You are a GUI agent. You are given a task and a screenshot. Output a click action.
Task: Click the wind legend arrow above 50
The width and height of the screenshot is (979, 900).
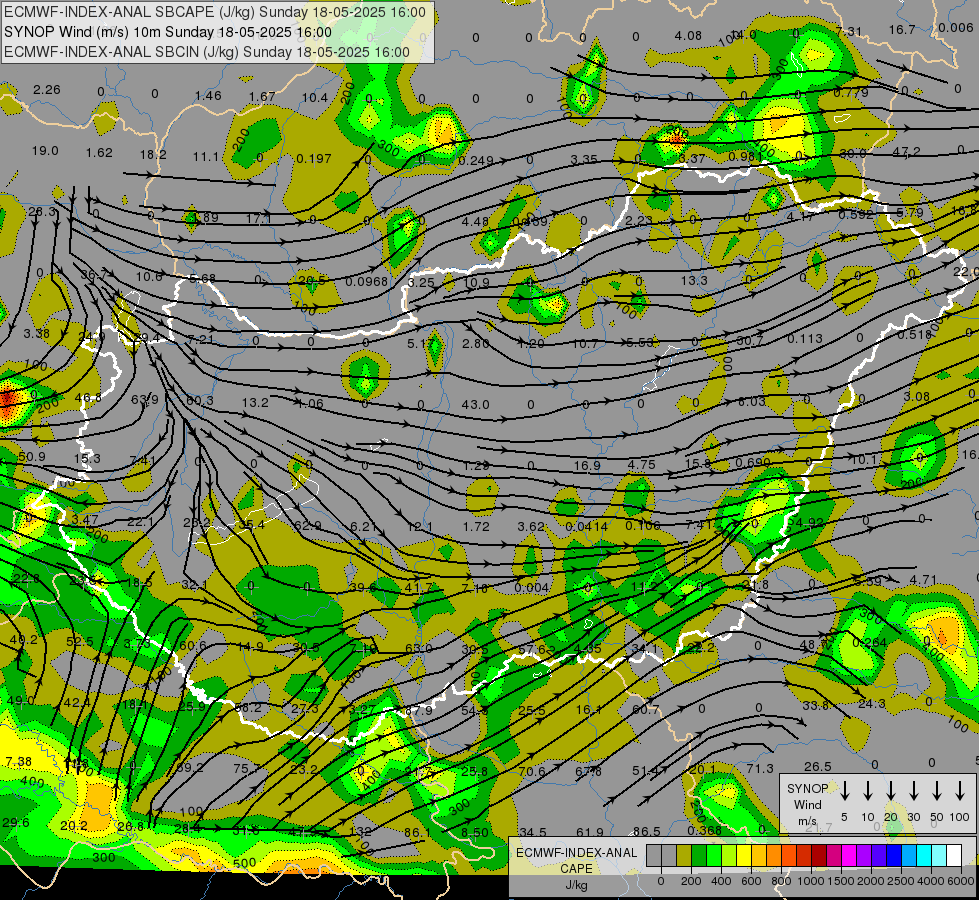pyautogui.click(x=937, y=790)
